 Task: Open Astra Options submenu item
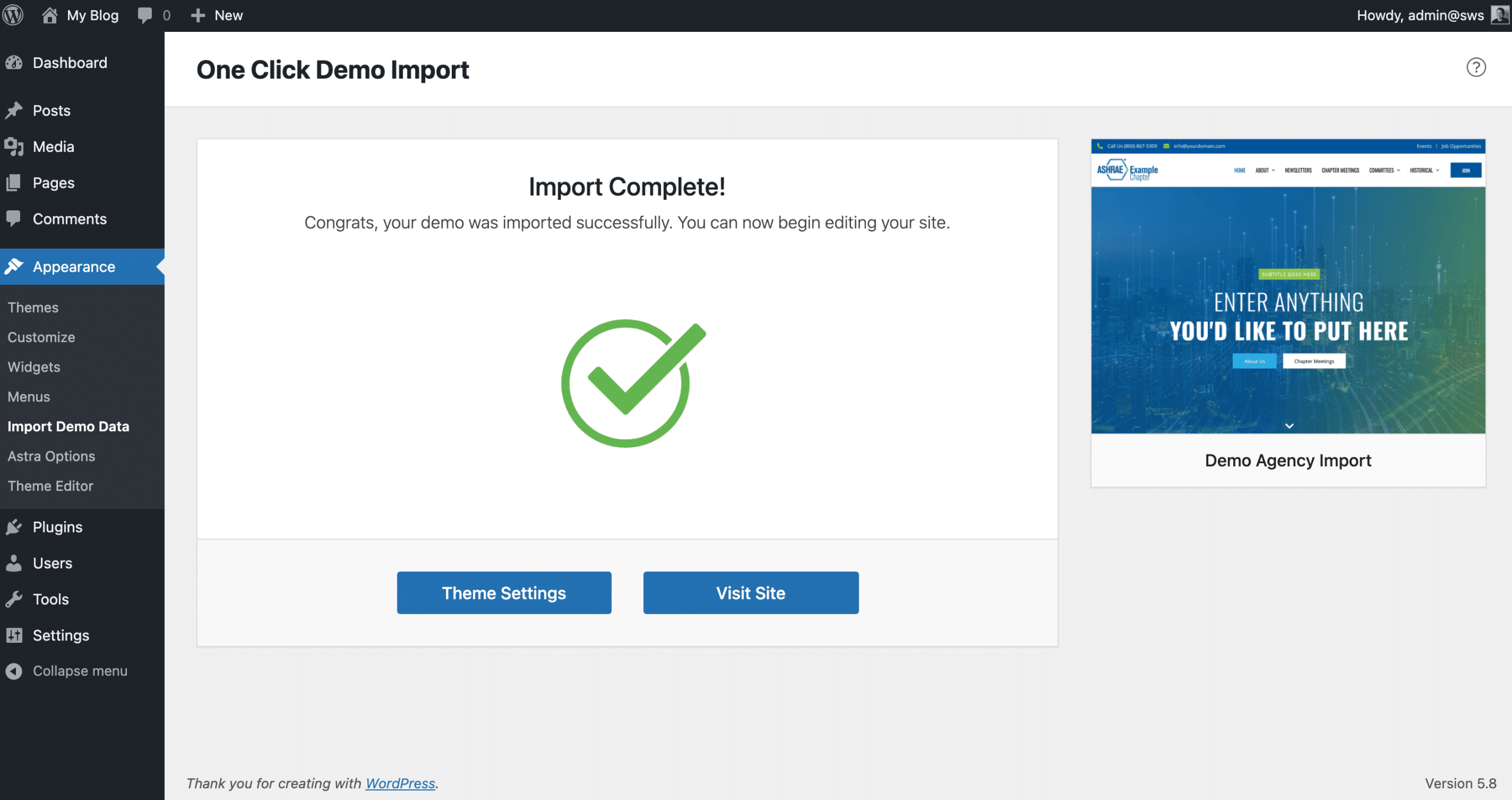[51, 456]
